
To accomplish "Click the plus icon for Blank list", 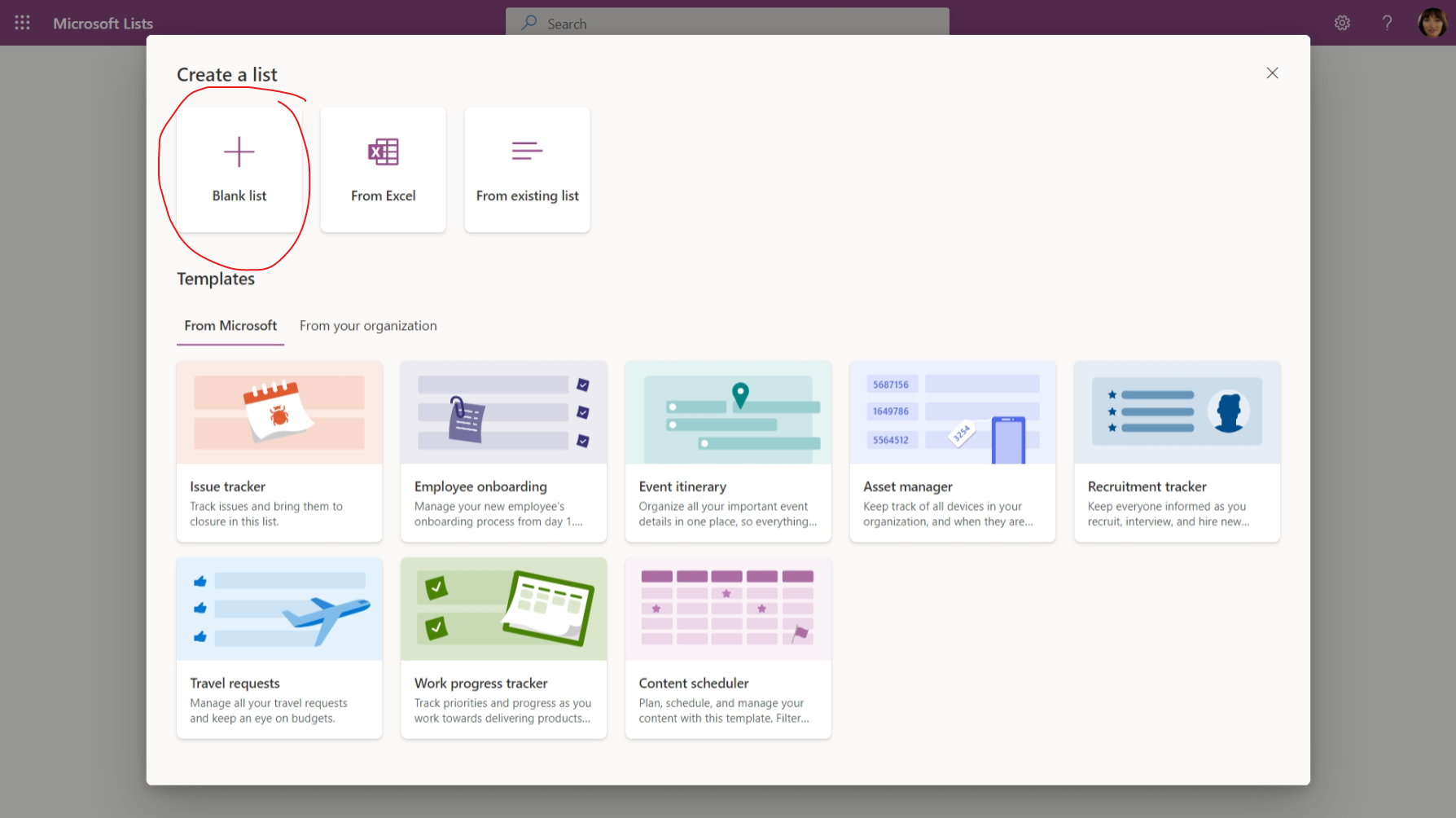I will (x=239, y=152).
